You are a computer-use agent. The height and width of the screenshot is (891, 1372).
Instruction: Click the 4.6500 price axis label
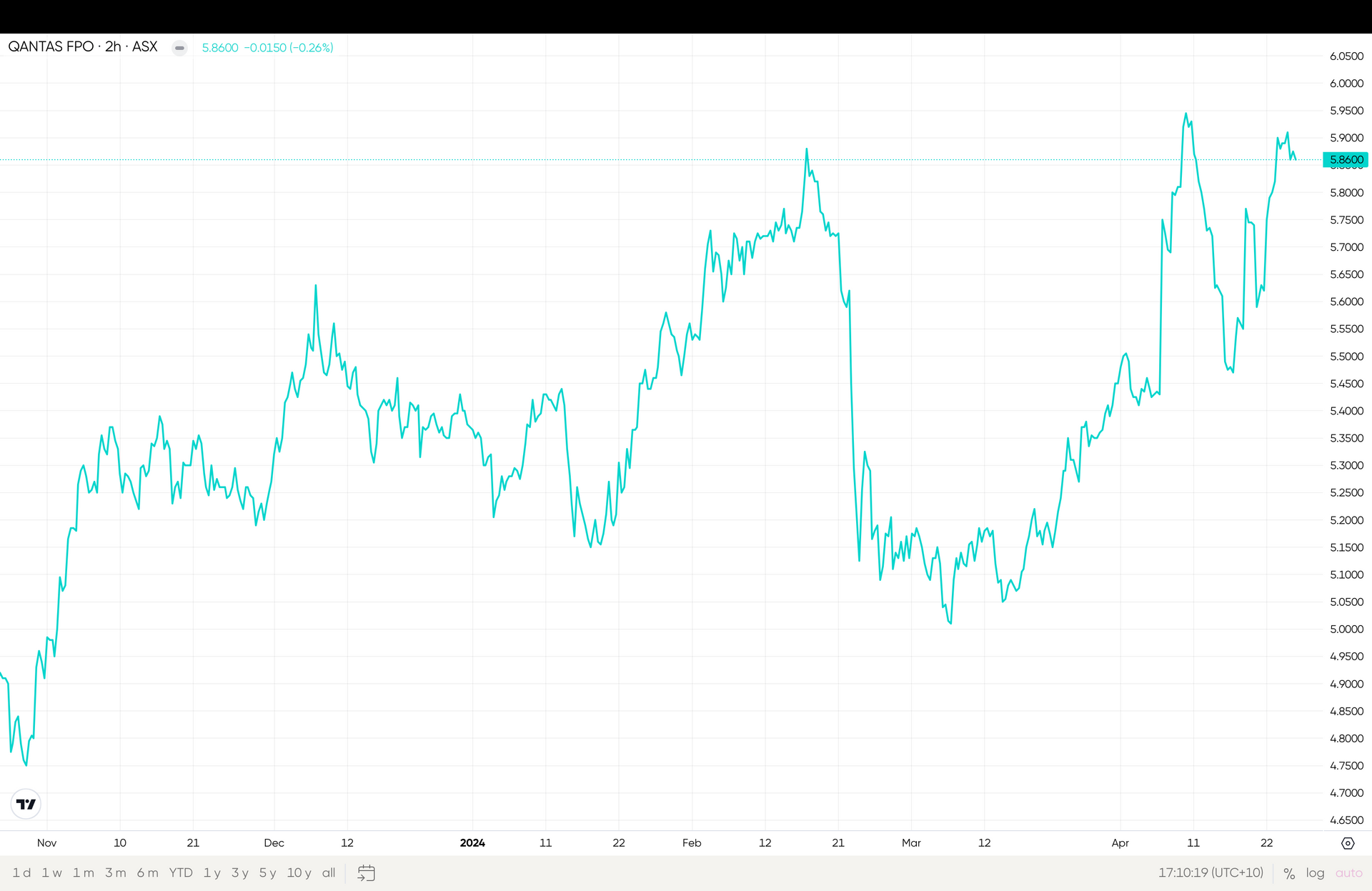[1346, 820]
